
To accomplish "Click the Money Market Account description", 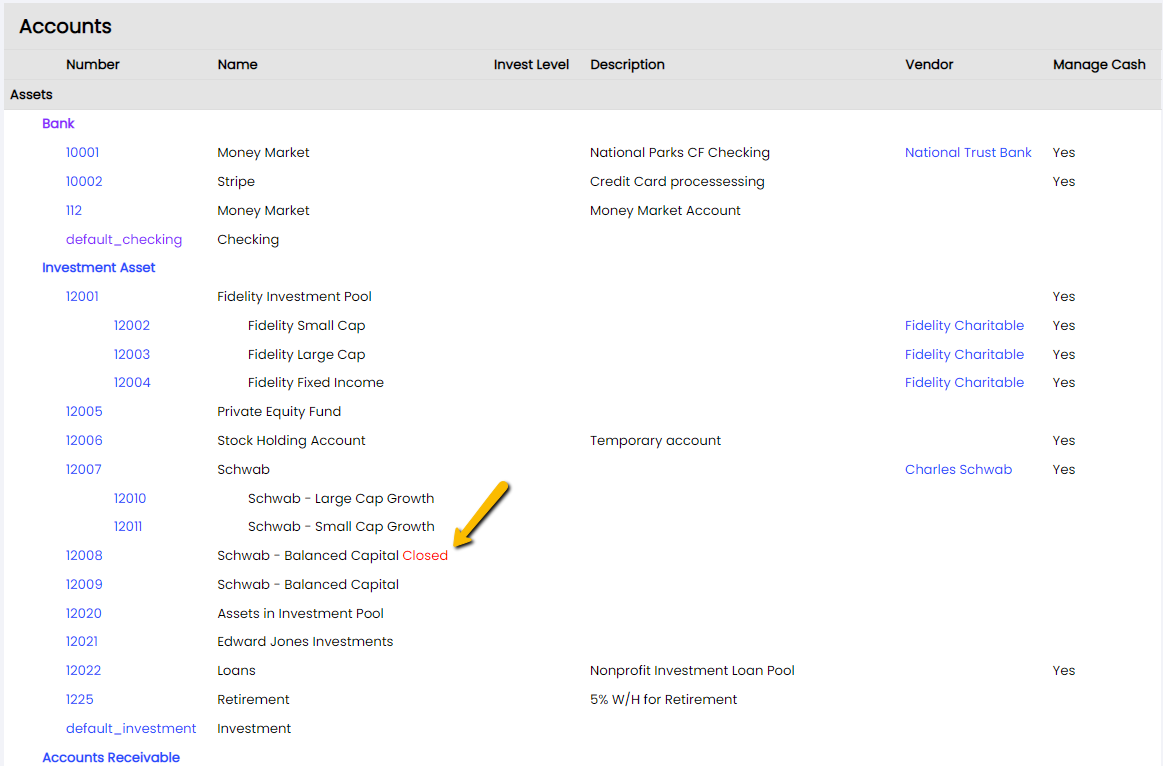I will pos(665,210).
